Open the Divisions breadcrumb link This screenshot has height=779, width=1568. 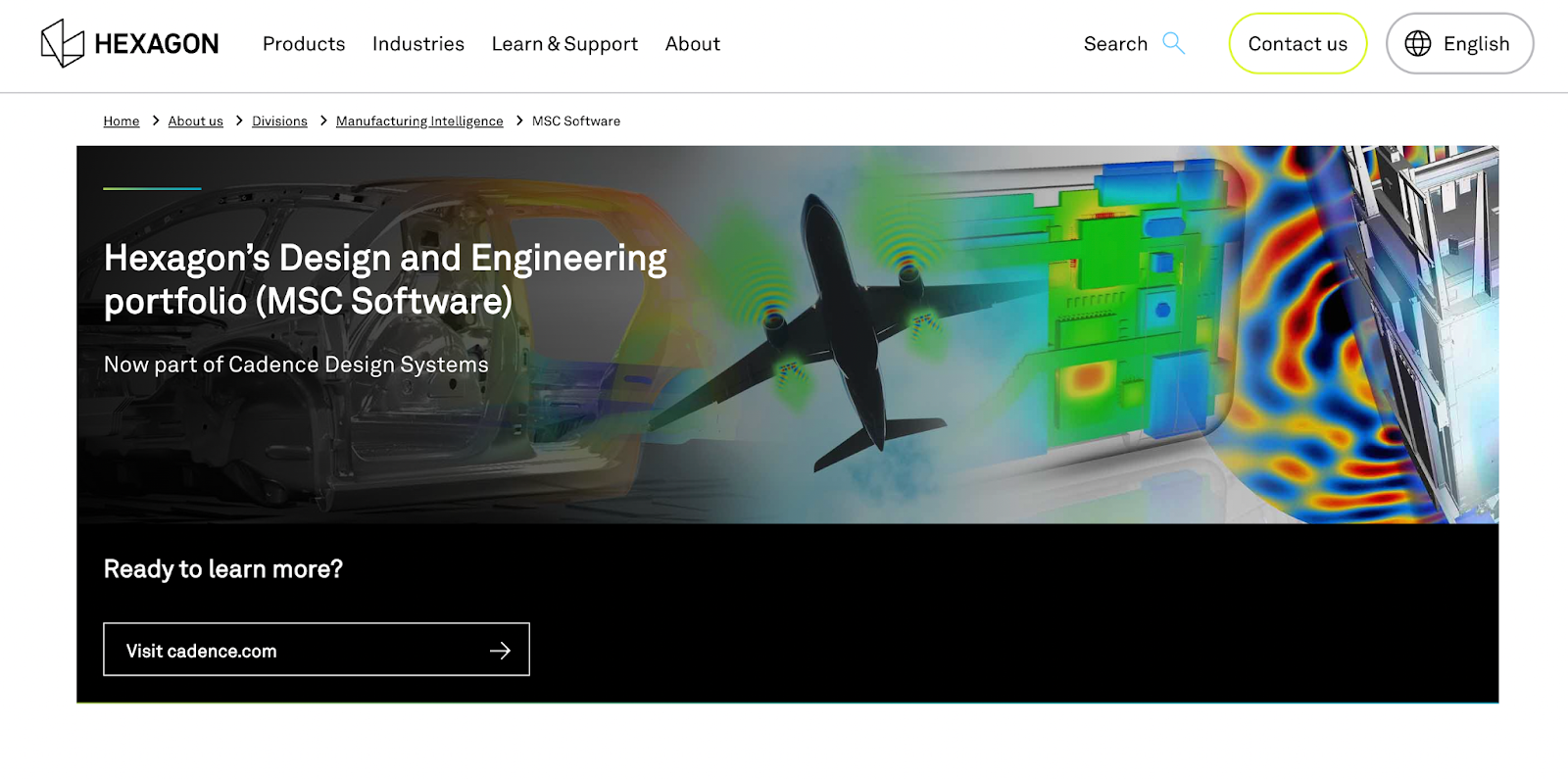(279, 122)
